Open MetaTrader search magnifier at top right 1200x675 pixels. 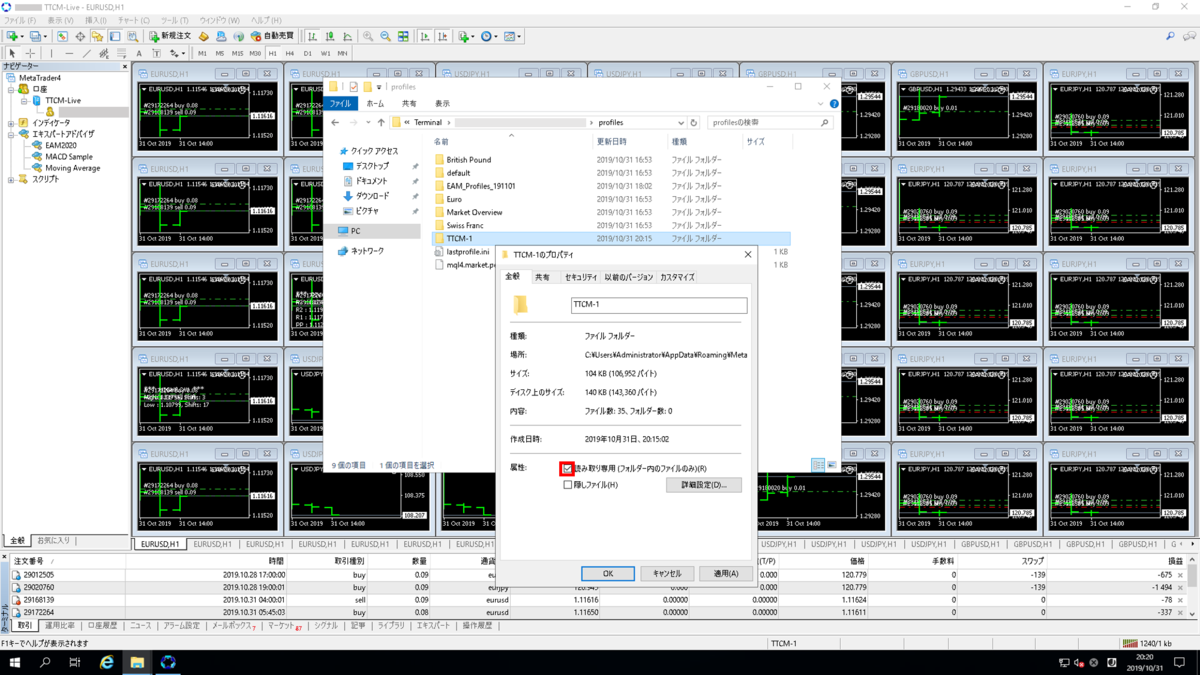pyautogui.click(x=1171, y=36)
